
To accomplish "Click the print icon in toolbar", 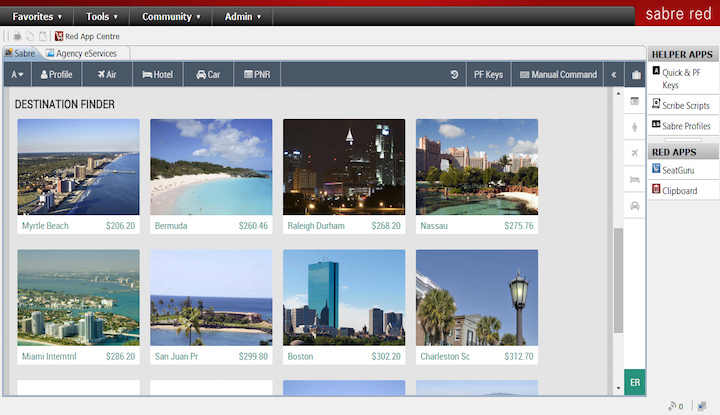I will (17, 36).
